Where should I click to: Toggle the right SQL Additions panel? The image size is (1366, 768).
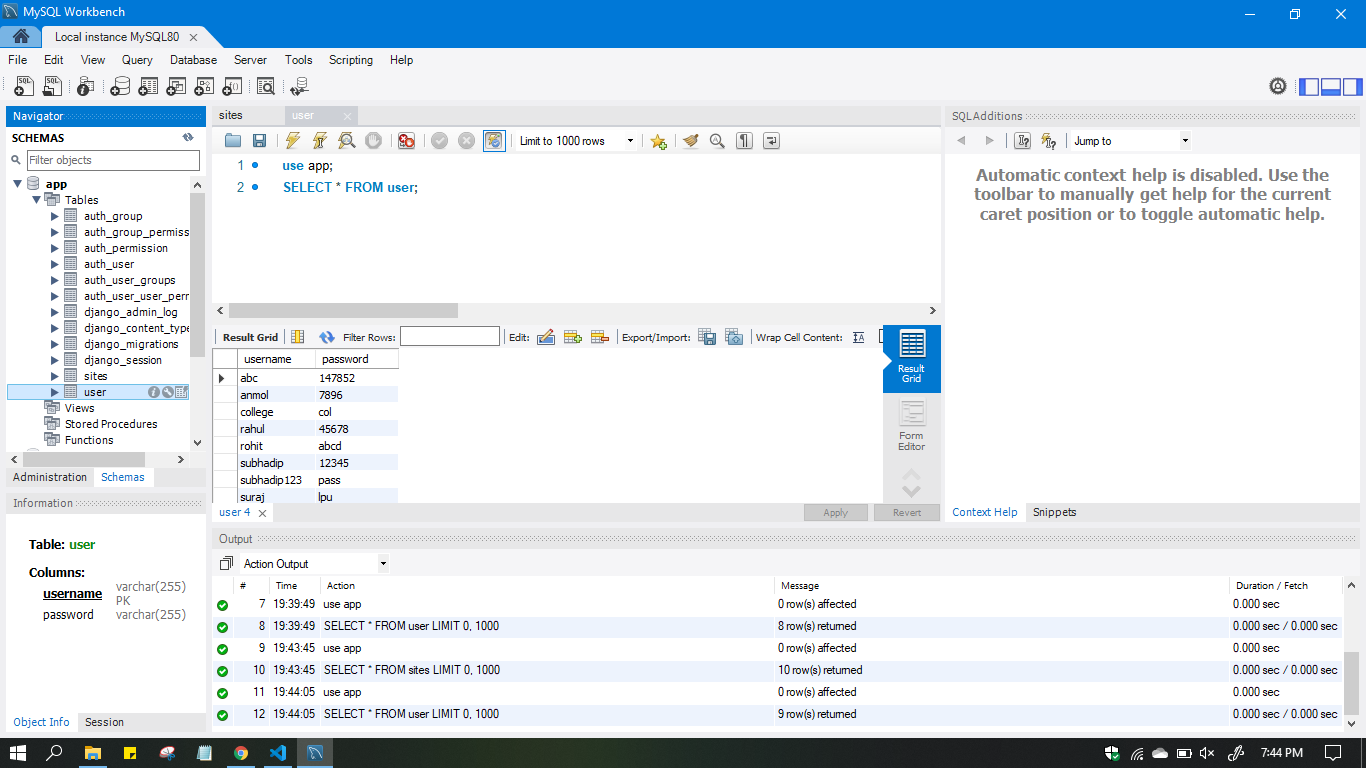coord(1353,87)
